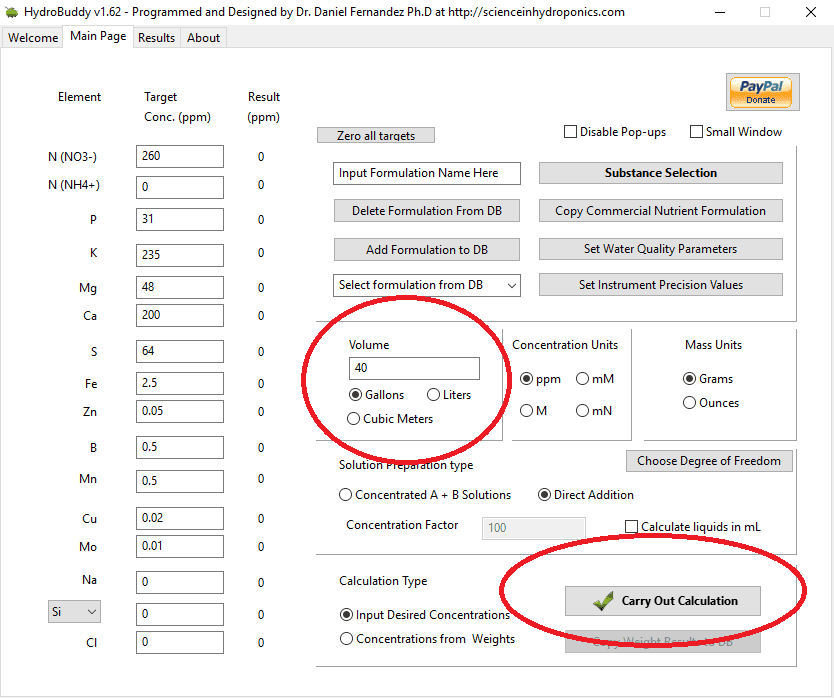Click Copy Commercial Nutrient Formulation
The width and height of the screenshot is (834, 698).
pyautogui.click(x=661, y=211)
